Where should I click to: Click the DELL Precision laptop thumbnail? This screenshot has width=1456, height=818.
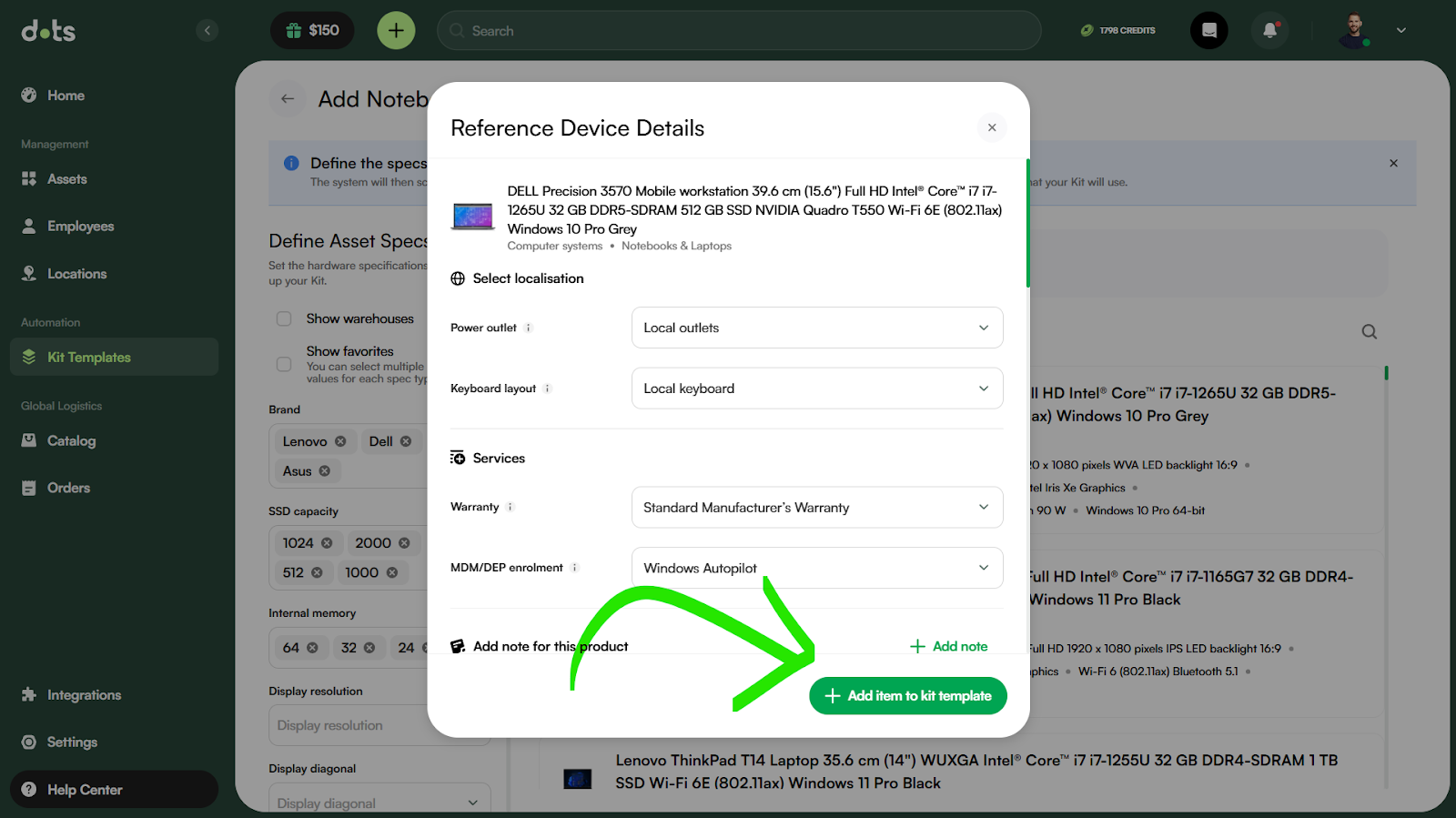473,217
